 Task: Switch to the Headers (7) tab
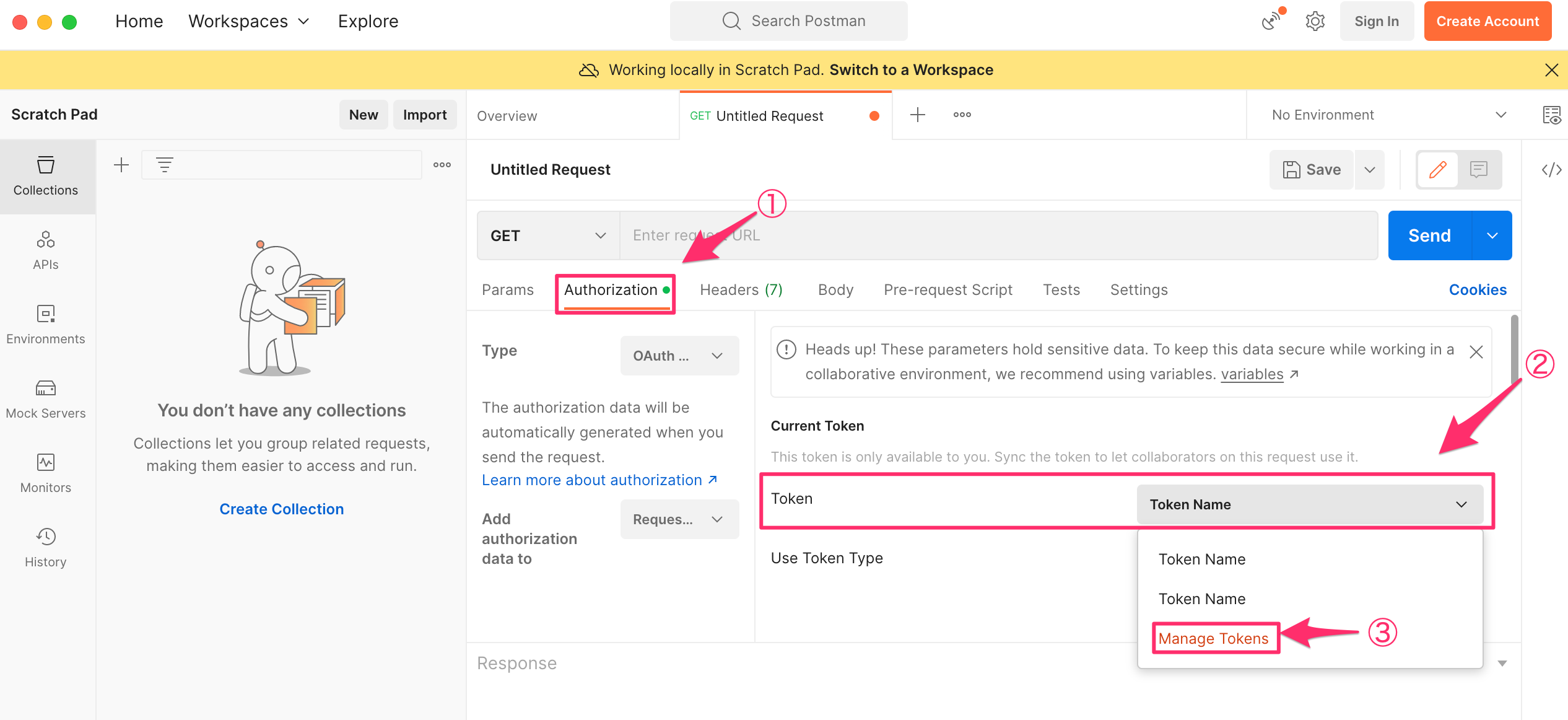pos(741,290)
